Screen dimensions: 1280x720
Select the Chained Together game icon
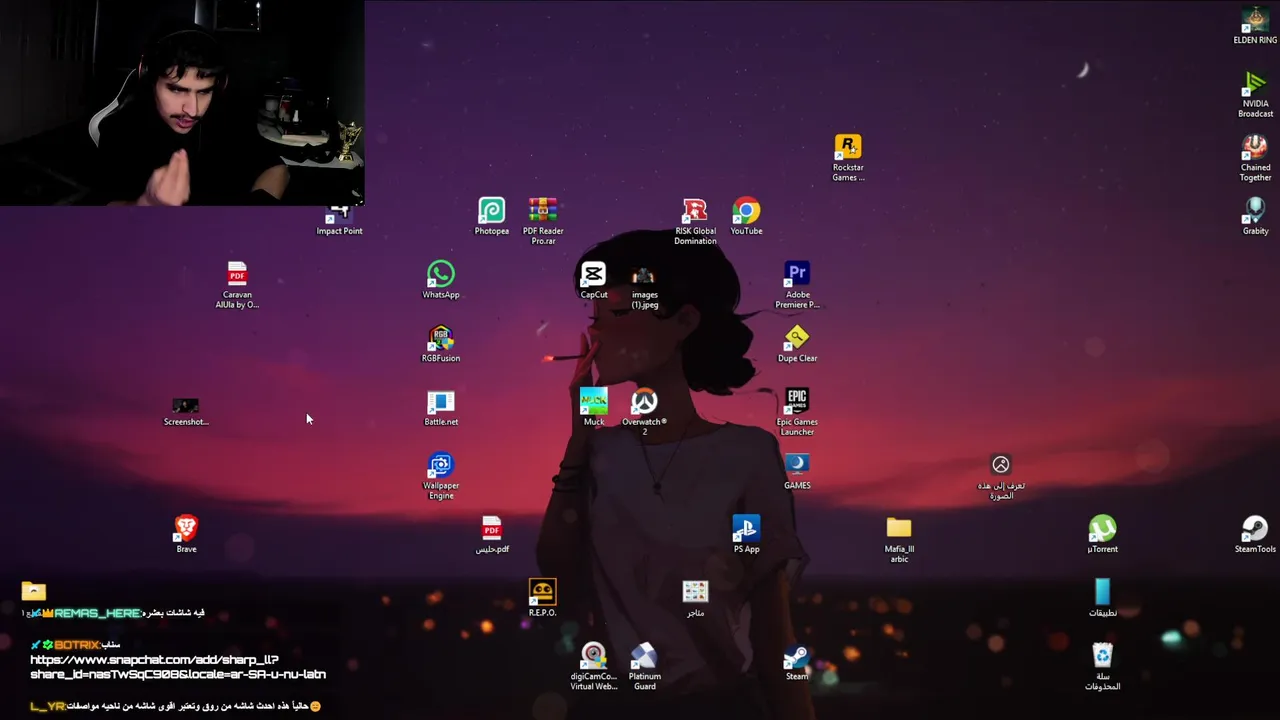1255,158
